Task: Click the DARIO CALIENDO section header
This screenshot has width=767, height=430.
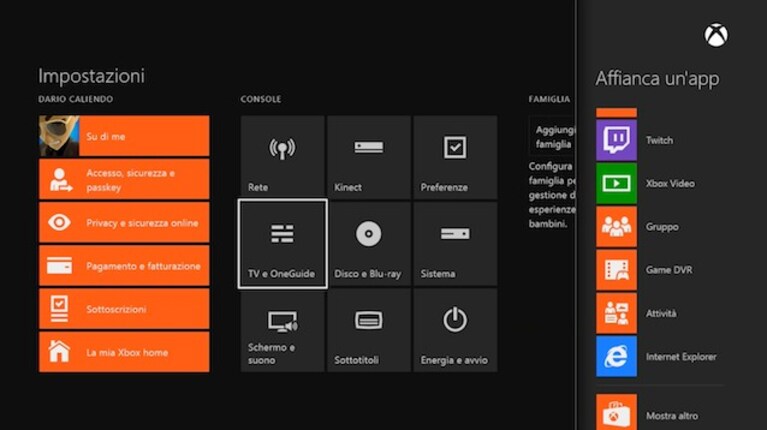Action: click(75, 99)
